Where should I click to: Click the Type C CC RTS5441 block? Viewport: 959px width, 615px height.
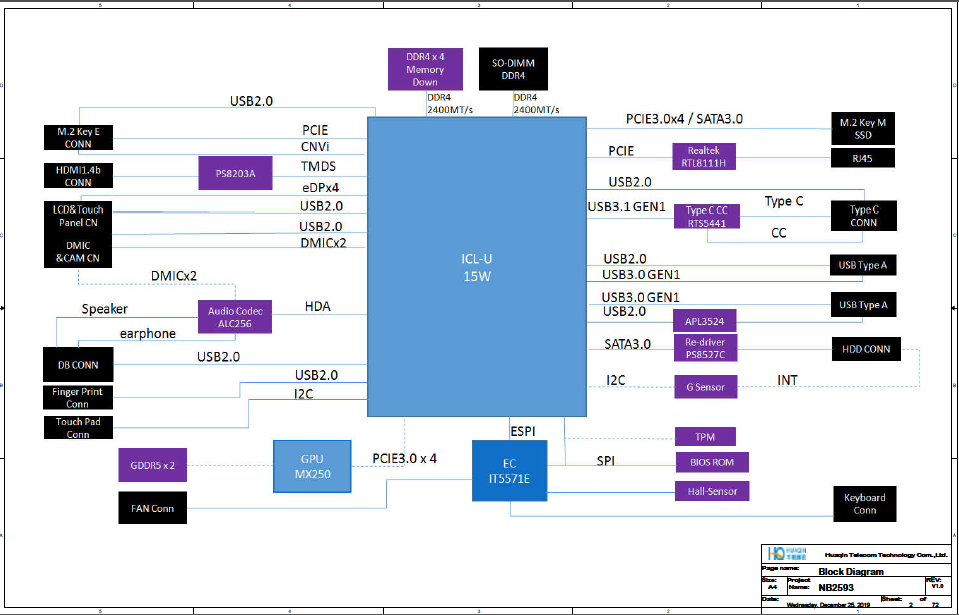(x=707, y=216)
